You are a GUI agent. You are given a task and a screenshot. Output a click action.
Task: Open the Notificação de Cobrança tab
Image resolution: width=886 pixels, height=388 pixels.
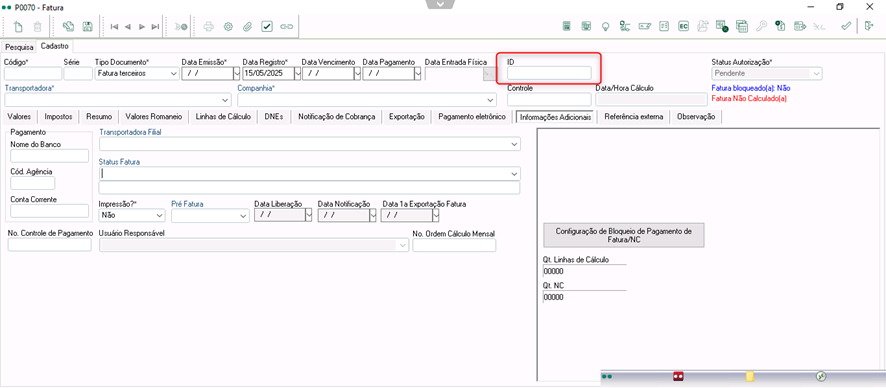[336, 117]
